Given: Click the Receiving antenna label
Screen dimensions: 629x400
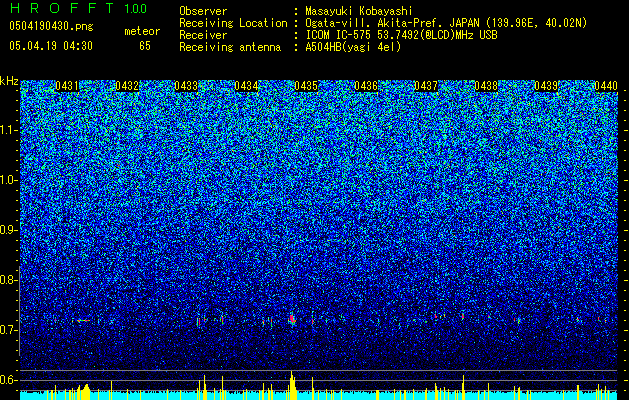Looking at the screenshot, I should [230, 47].
